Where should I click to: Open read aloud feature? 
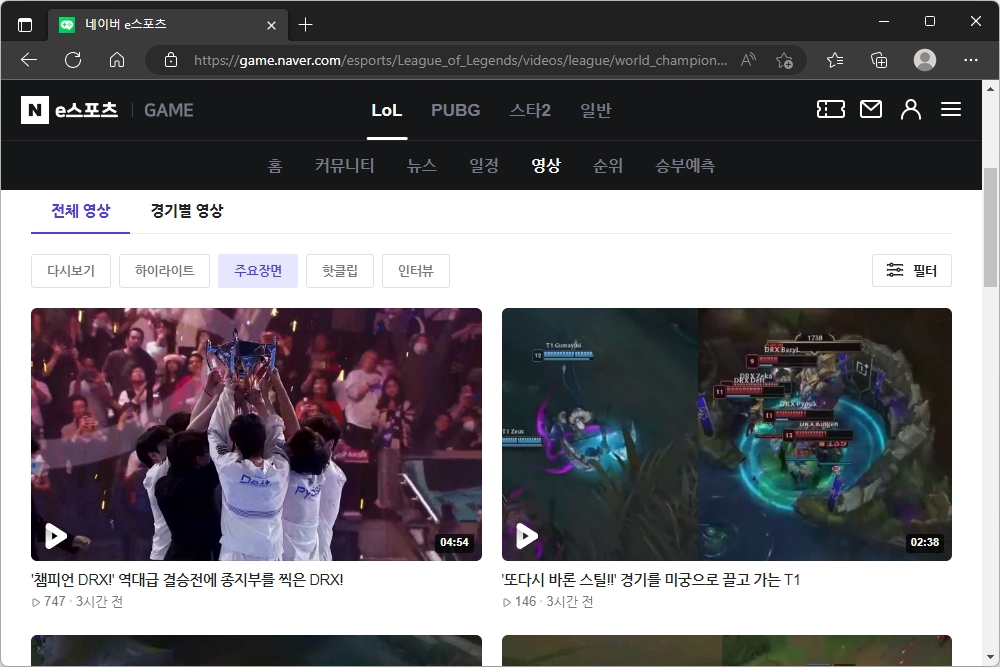tap(749, 60)
